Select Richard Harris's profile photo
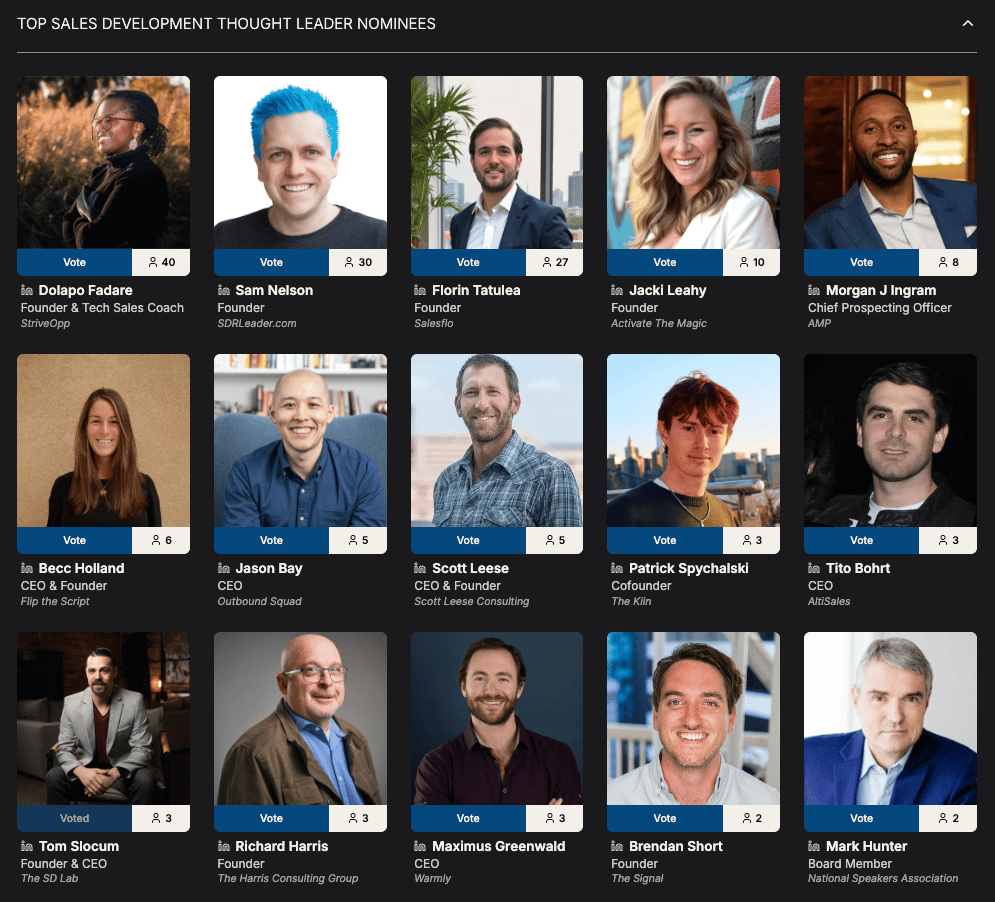The width and height of the screenshot is (995, 902). 300,719
